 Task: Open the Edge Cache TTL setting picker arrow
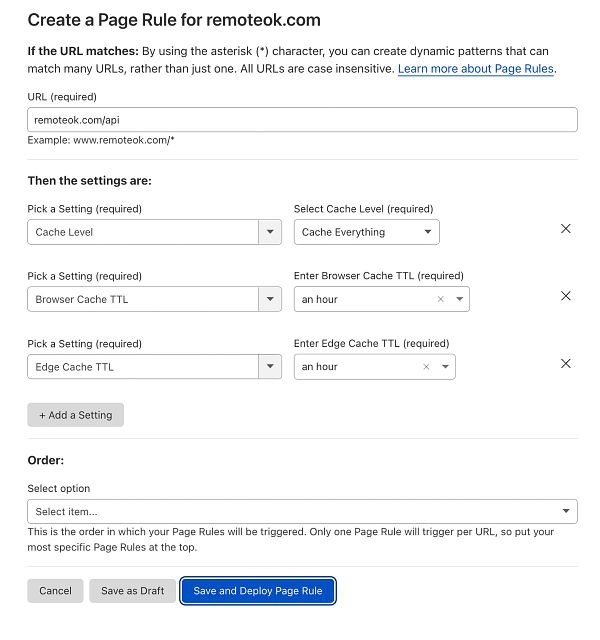point(270,367)
